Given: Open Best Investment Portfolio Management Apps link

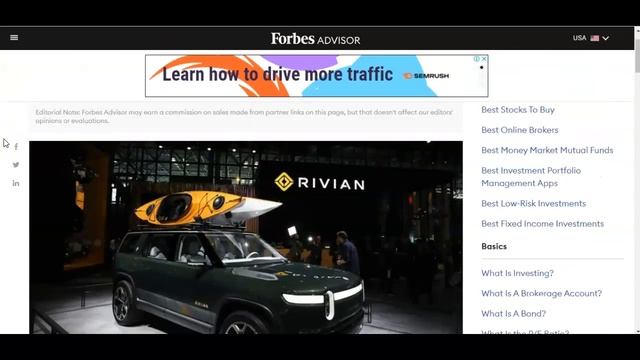Looking at the screenshot, I should (531, 177).
